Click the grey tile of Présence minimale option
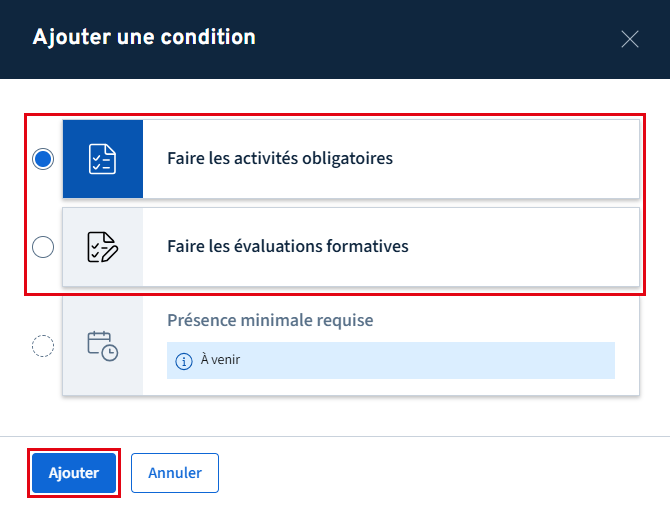 coord(103,380)
